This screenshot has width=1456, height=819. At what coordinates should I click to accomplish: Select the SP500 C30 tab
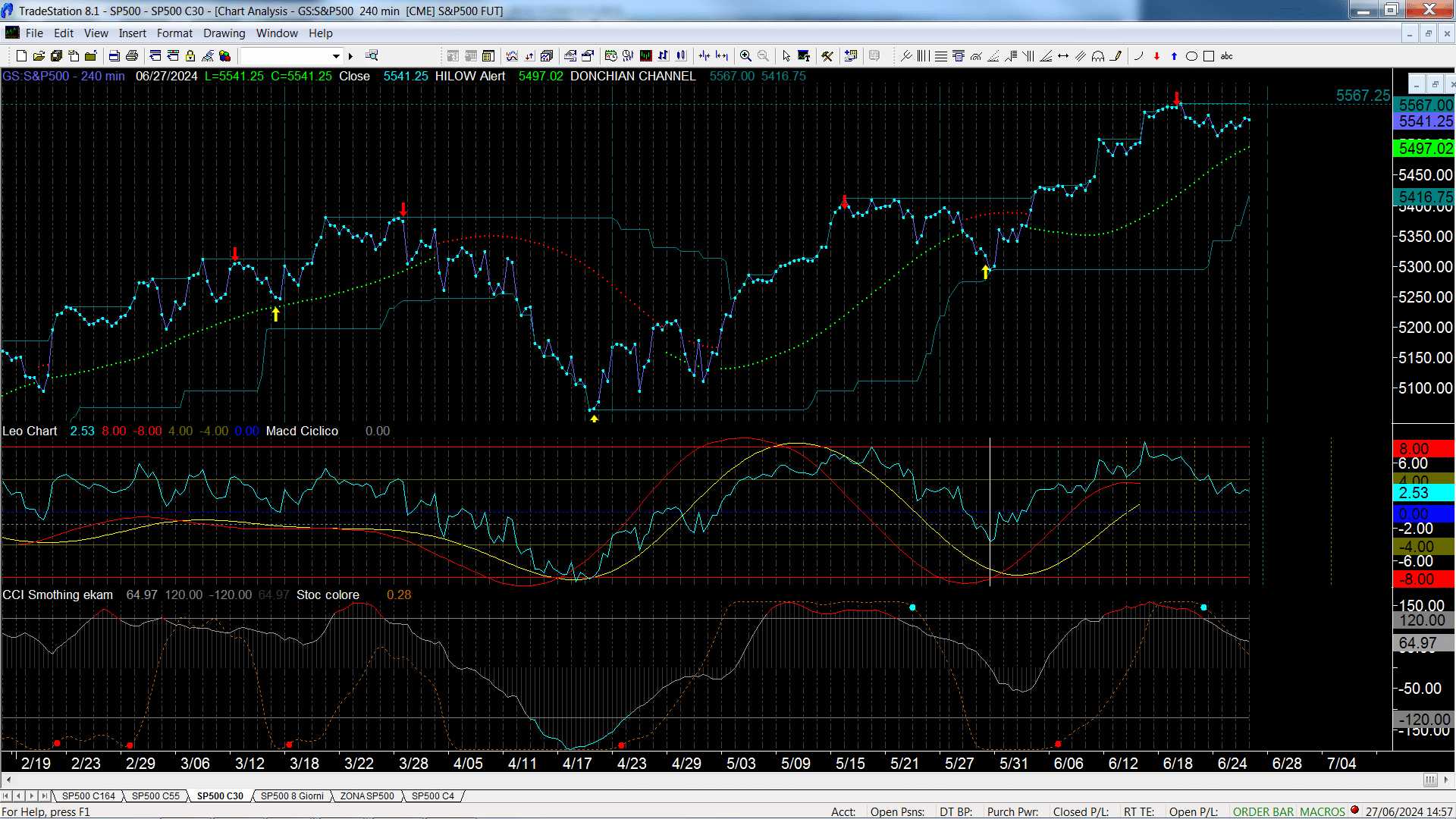pos(220,796)
